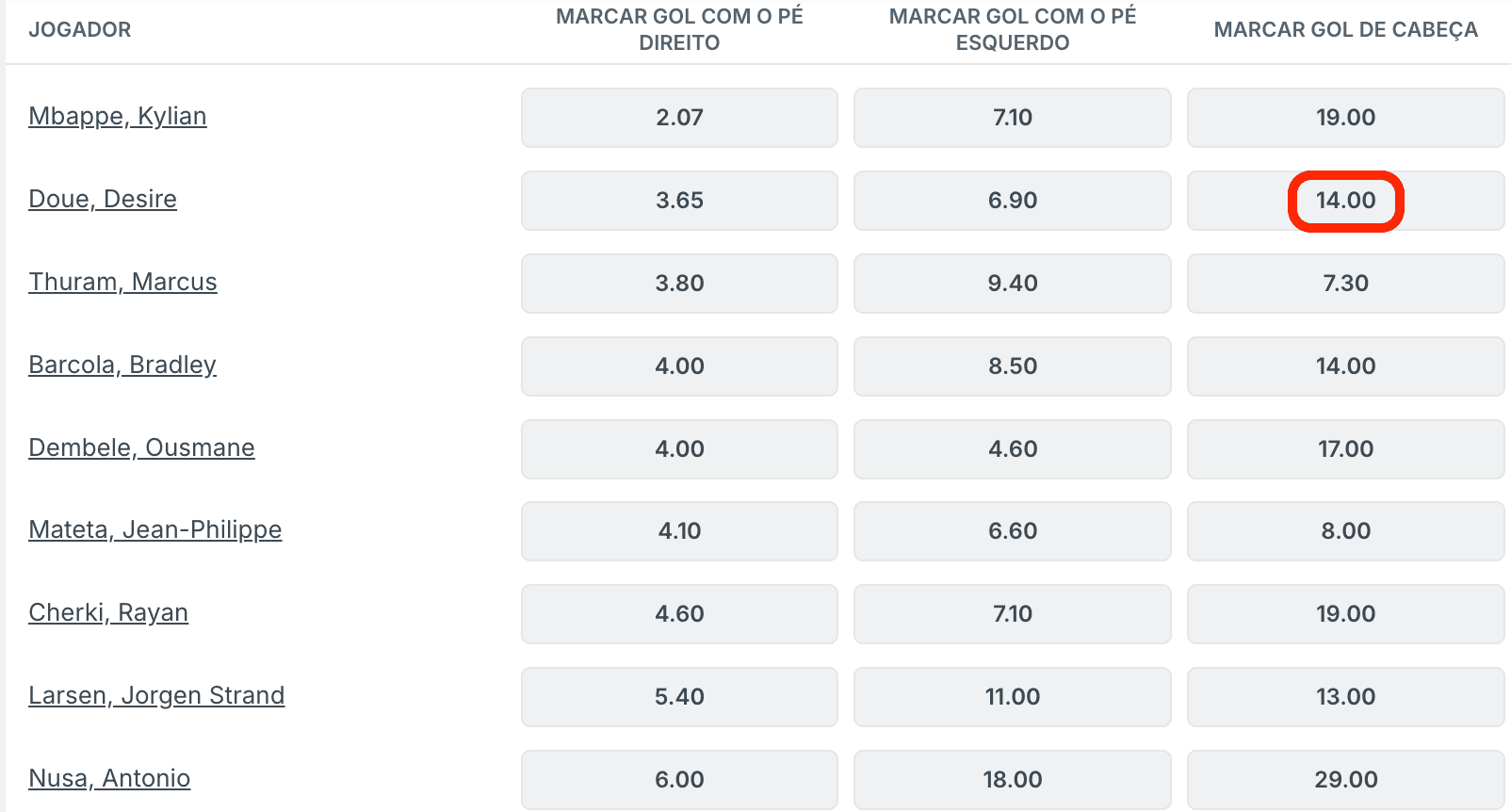Select Dembele left foot odds 4.60
The width and height of the screenshot is (1511, 812).
click(1013, 449)
